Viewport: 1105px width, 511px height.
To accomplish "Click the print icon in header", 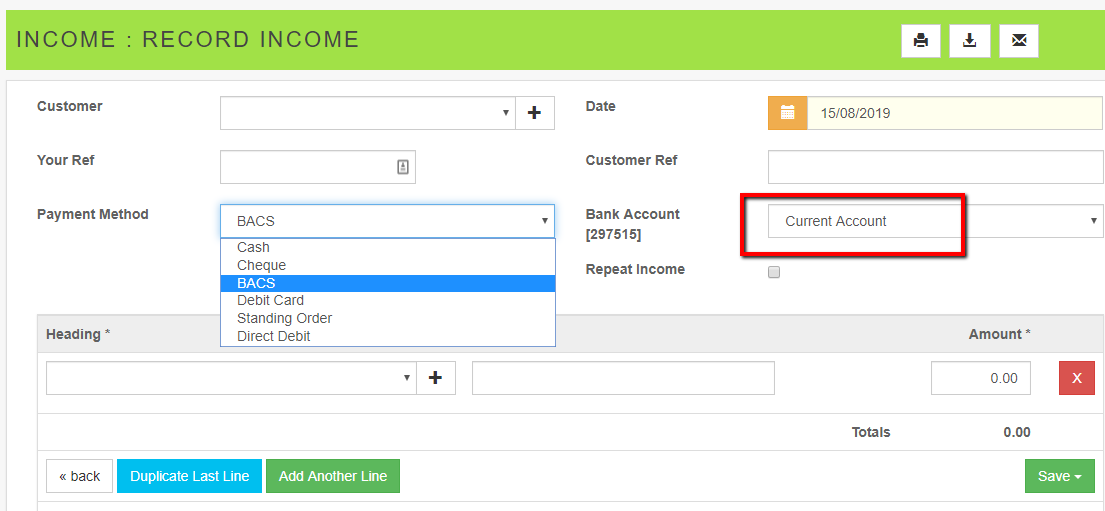I will coord(920,41).
